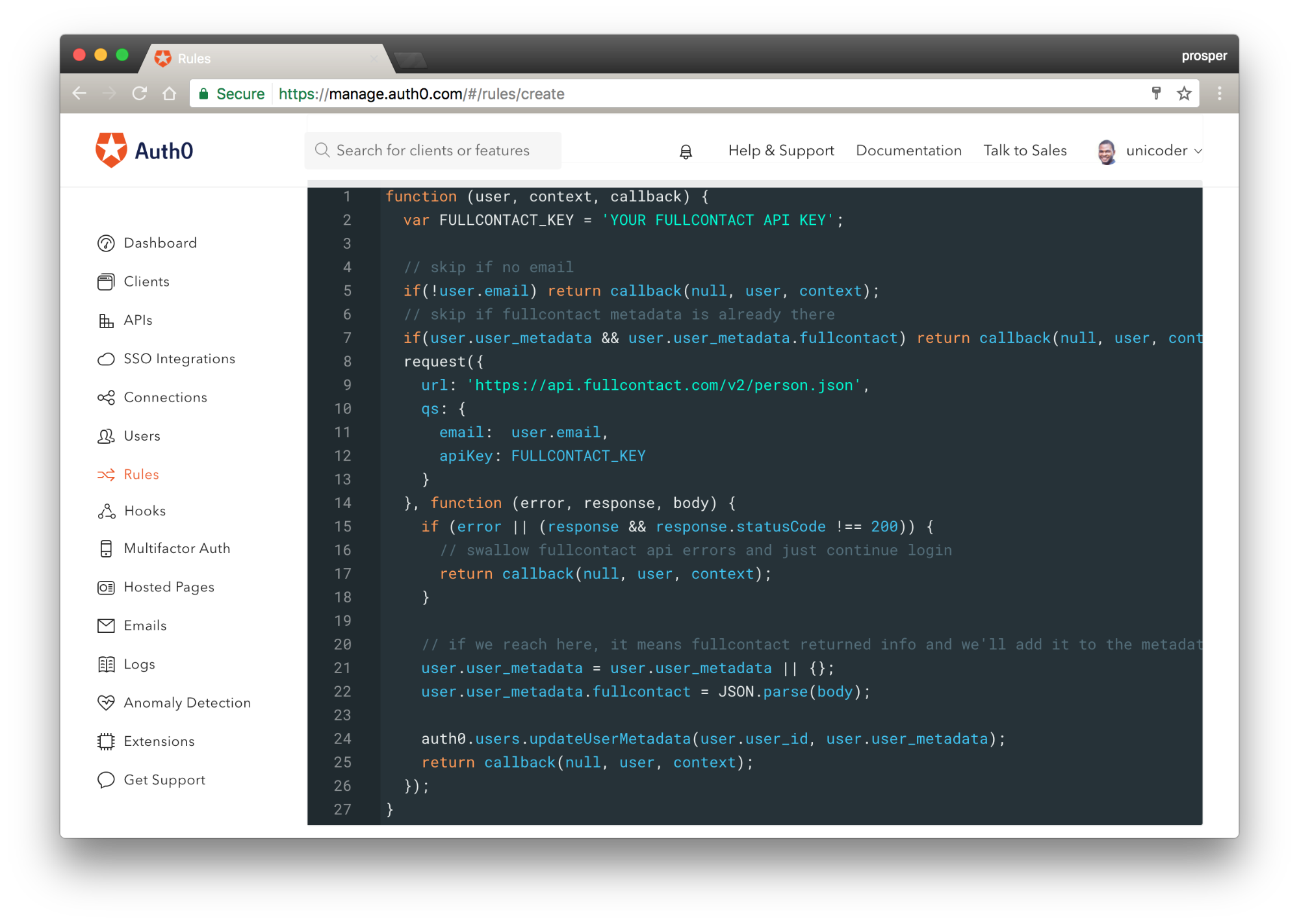
Task: Click the URL address bar
Action: (x=650, y=94)
